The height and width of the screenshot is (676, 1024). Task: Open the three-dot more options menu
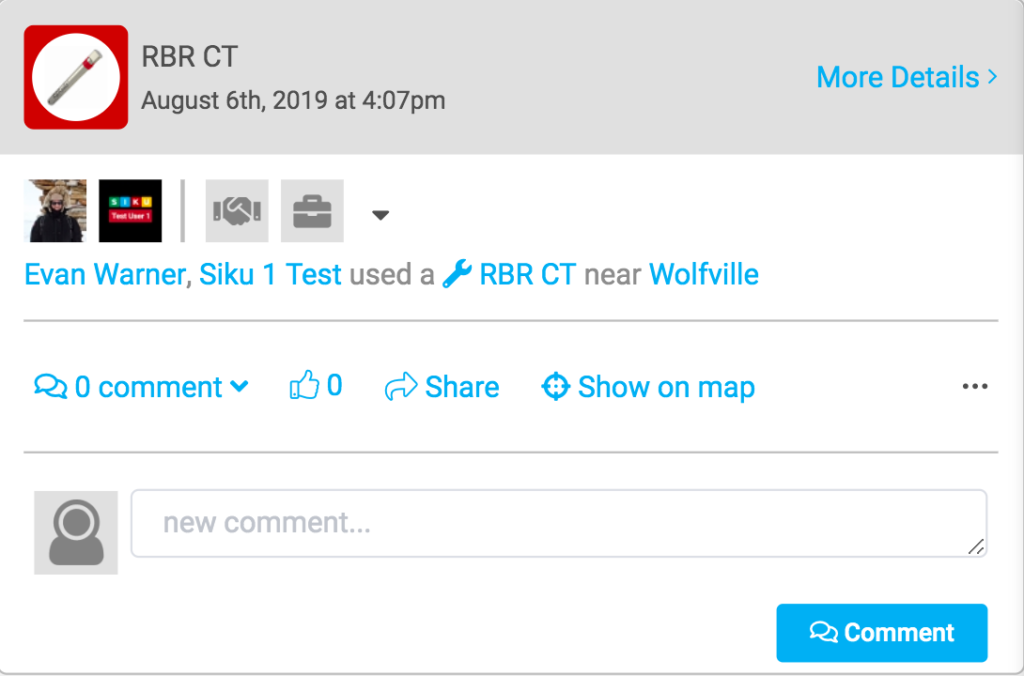(x=974, y=387)
